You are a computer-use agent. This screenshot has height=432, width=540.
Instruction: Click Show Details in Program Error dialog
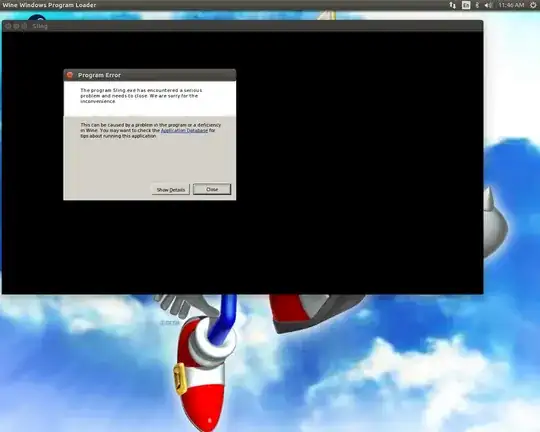tap(171, 189)
